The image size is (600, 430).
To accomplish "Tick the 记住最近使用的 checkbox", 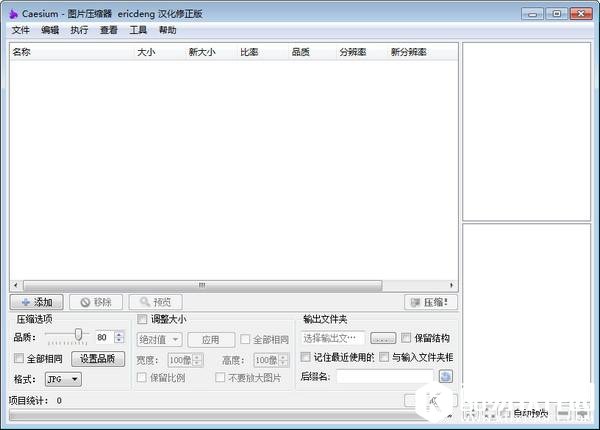I will click(306, 357).
